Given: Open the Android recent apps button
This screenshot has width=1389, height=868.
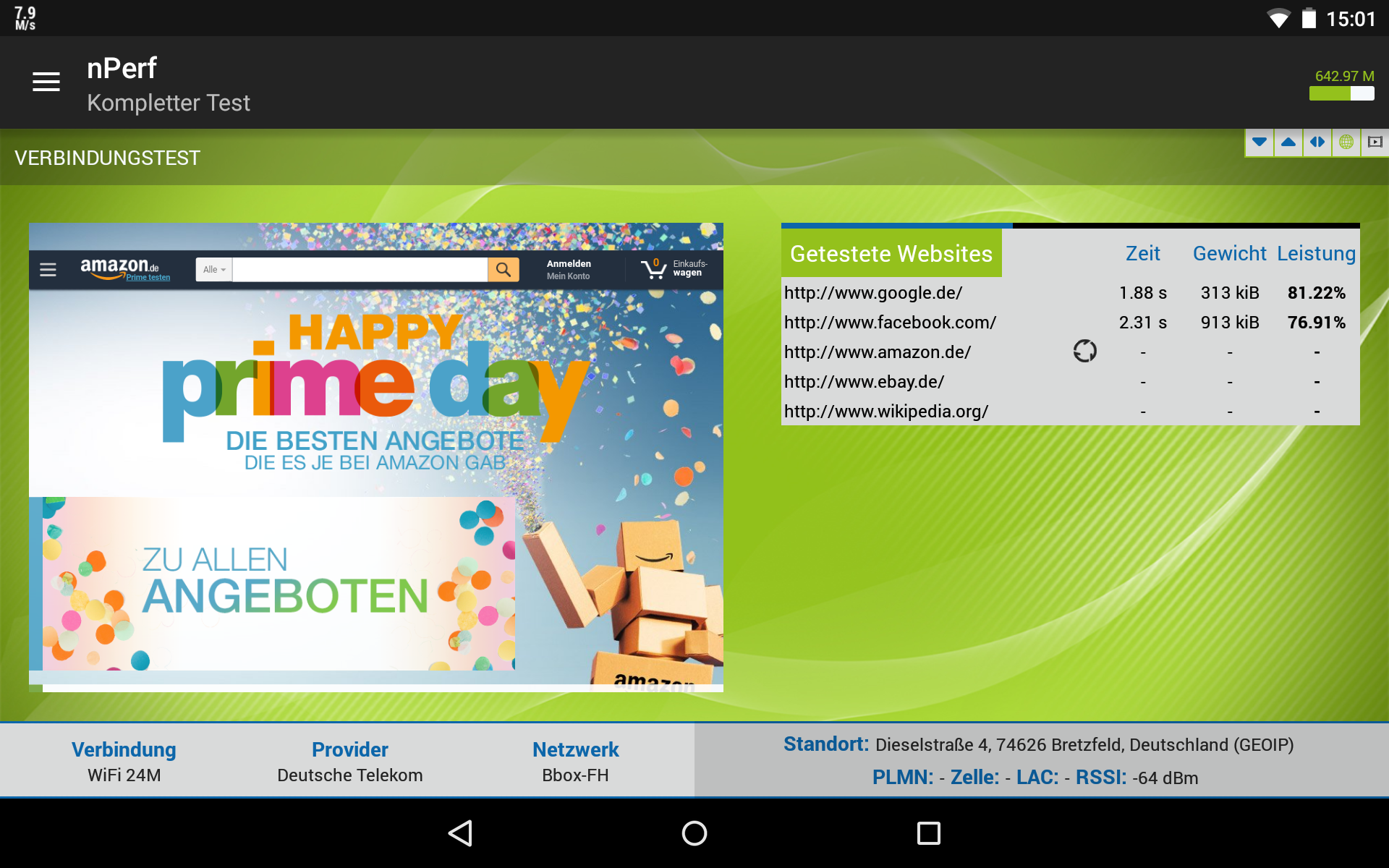Looking at the screenshot, I should pos(929,833).
